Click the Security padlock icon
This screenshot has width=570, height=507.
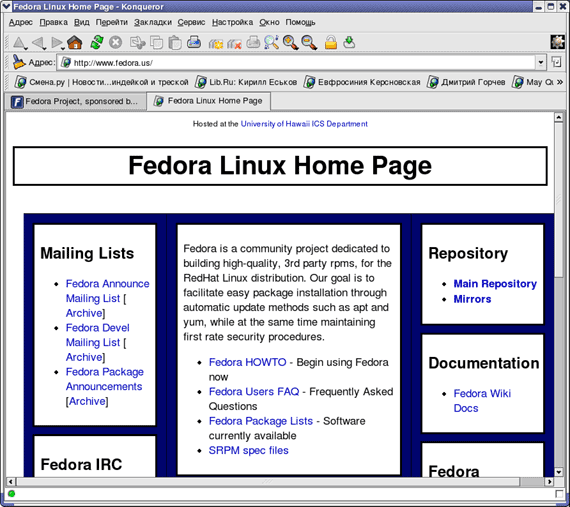click(331, 43)
